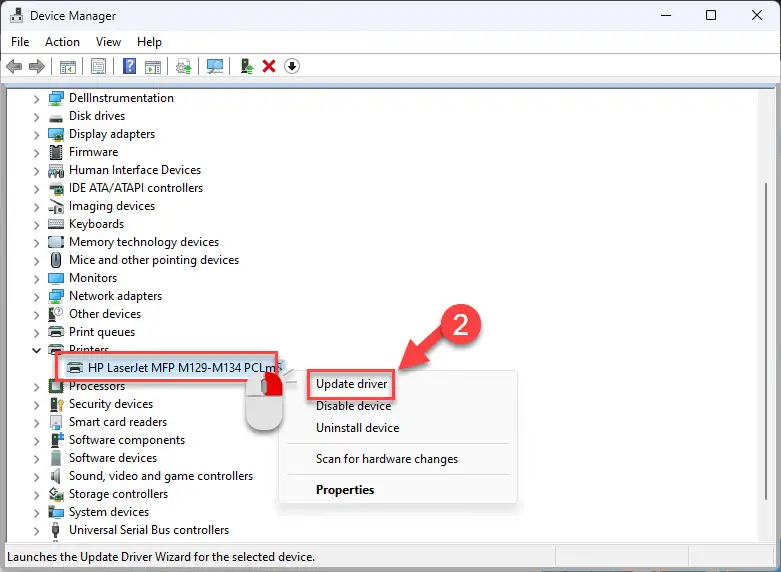The width and height of the screenshot is (781, 572).
Task: Click the Update driver software toolbar icon
Action: coord(184,66)
